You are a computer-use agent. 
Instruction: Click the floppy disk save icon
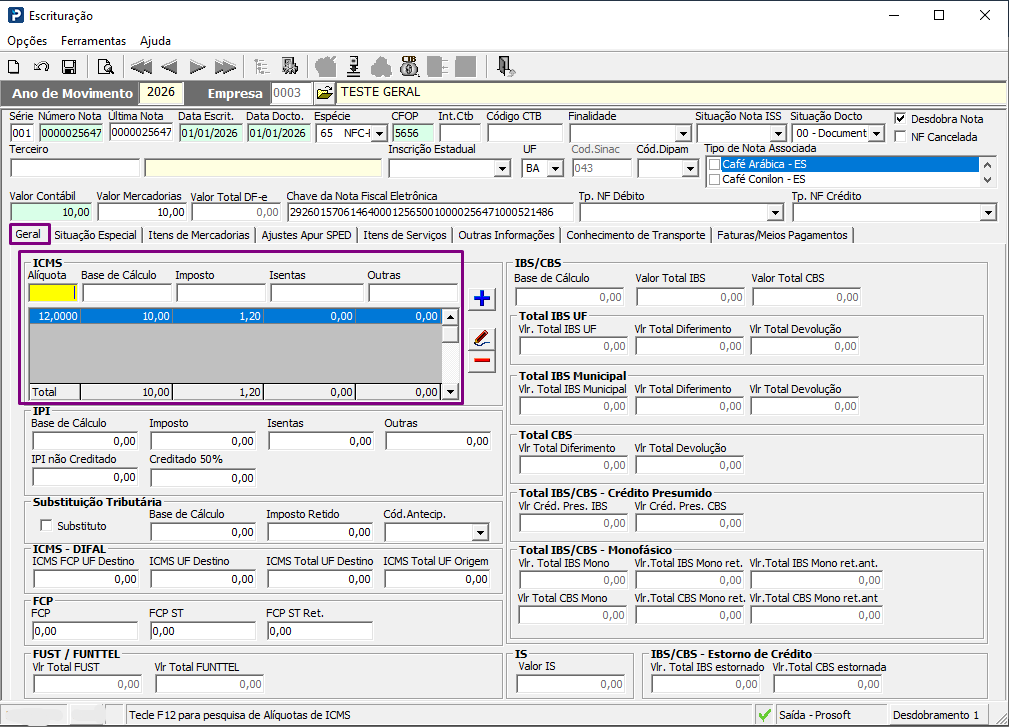[69, 67]
